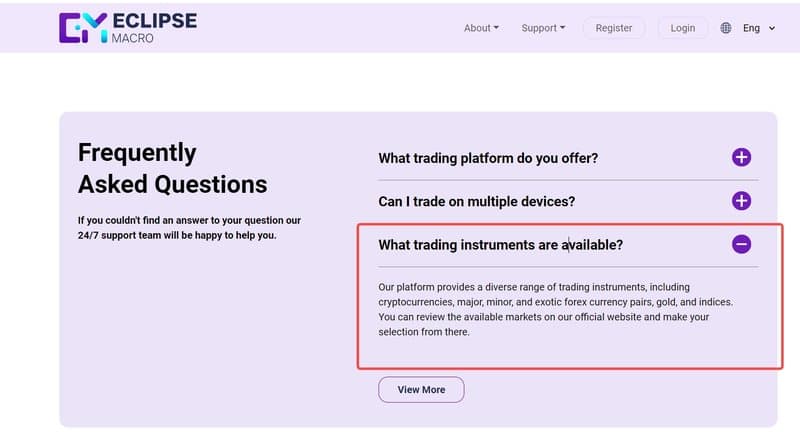
Task: Click the Eclipse Macro logo icon
Action: [83, 28]
